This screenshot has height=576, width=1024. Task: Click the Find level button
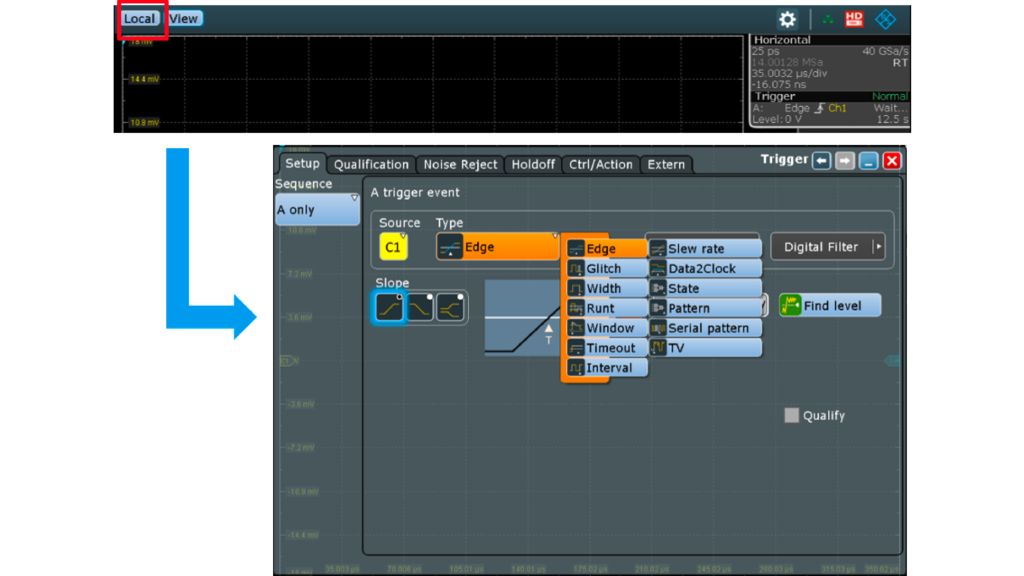pos(829,306)
